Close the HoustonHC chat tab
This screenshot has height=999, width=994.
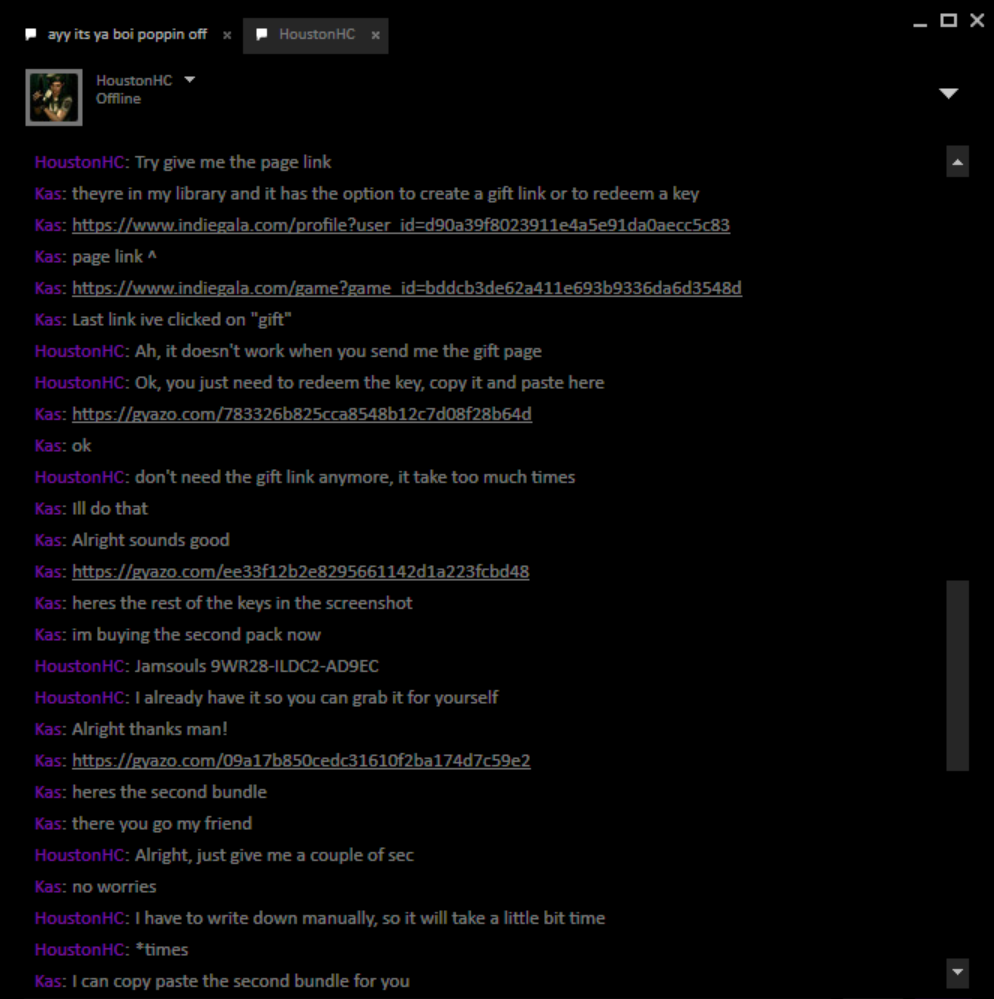tap(375, 35)
